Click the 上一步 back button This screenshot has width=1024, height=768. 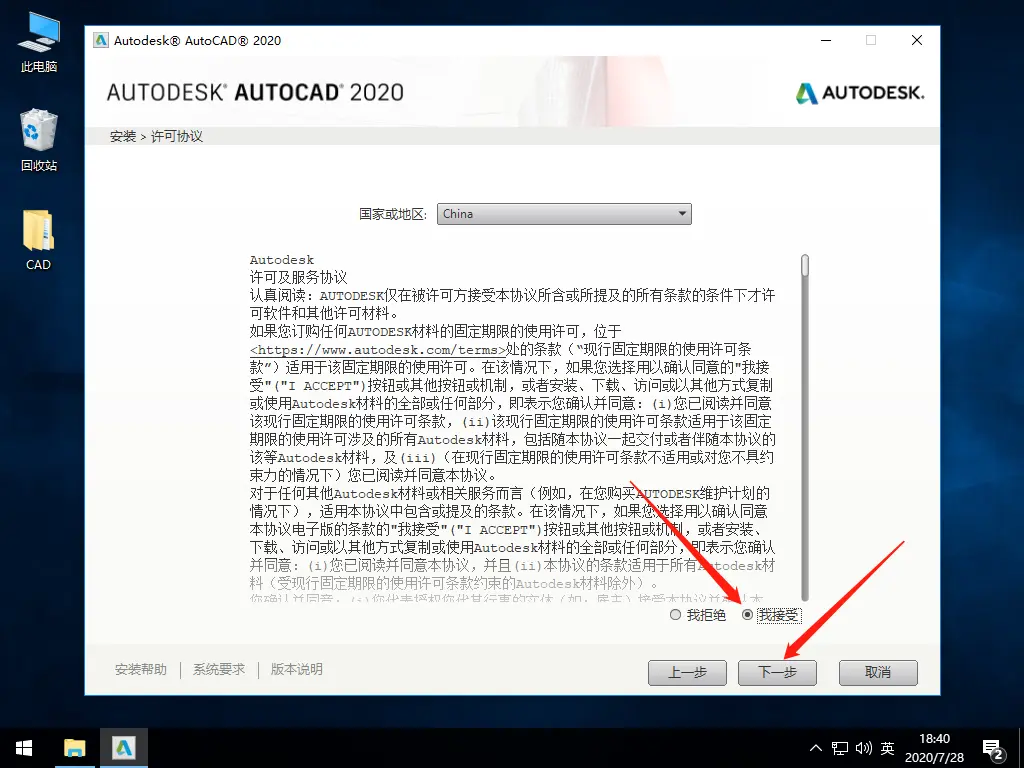(687, 672)
